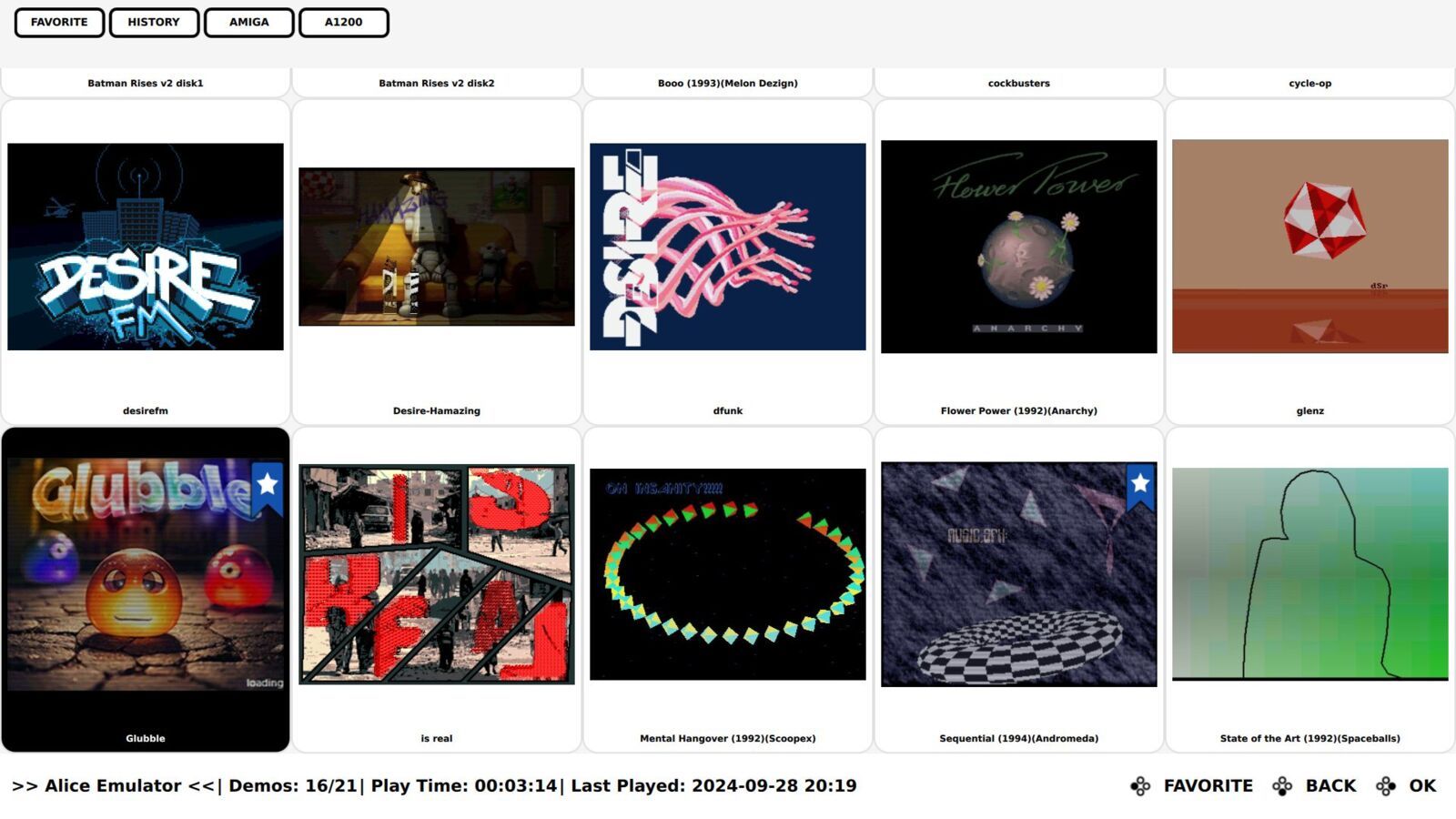Click the favorite star badge on Sequential
The width and height of the screenshot is (1456, 819).
click(x=1140, y=488)
